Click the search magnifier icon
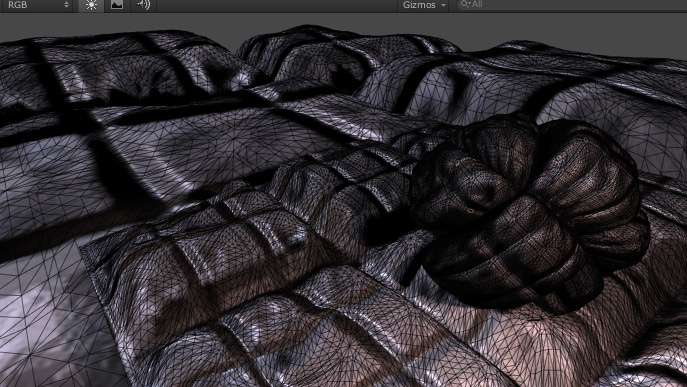The height and width of the screenshot is (387, 687). (465, 4)
